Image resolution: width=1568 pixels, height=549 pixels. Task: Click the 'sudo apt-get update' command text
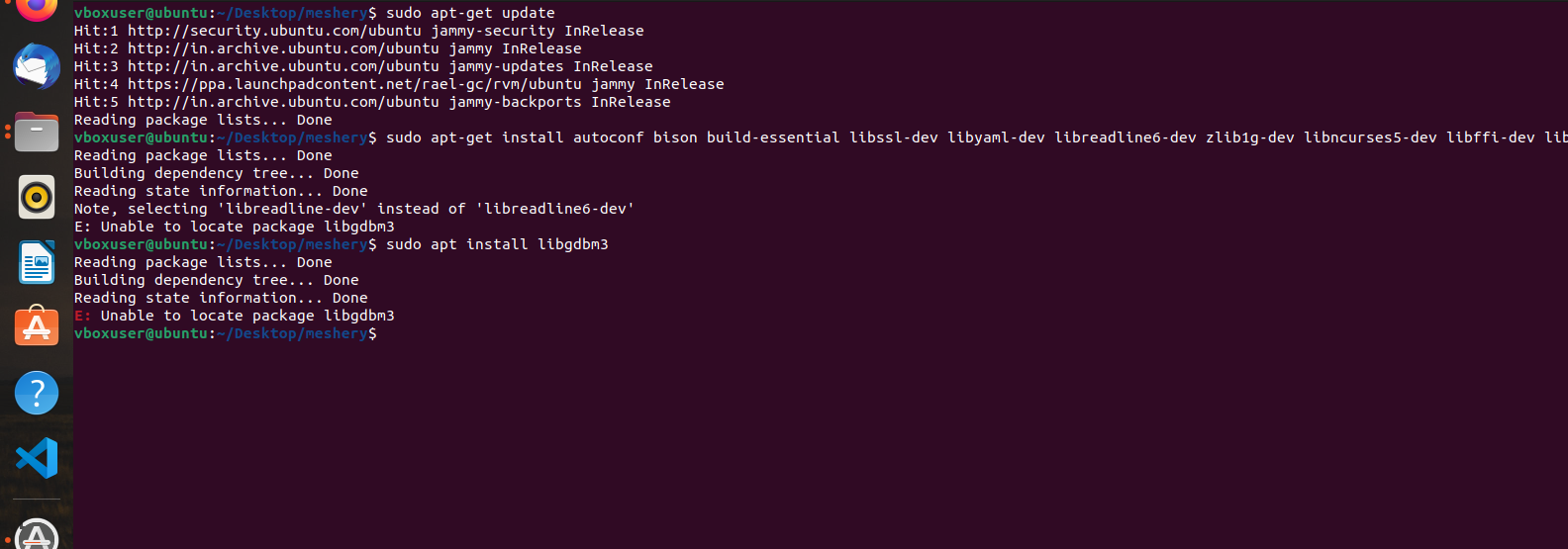(470, 13)
